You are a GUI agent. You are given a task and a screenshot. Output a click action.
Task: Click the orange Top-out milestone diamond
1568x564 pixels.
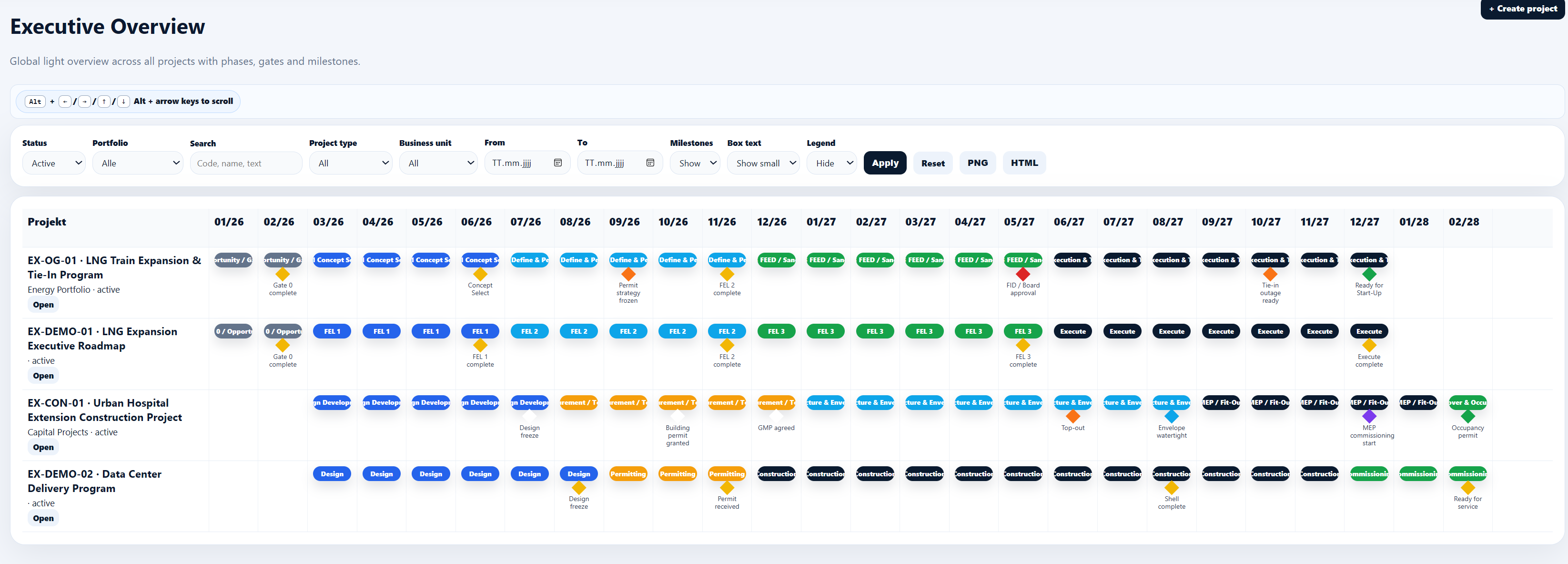click(x=1072, y=417)
